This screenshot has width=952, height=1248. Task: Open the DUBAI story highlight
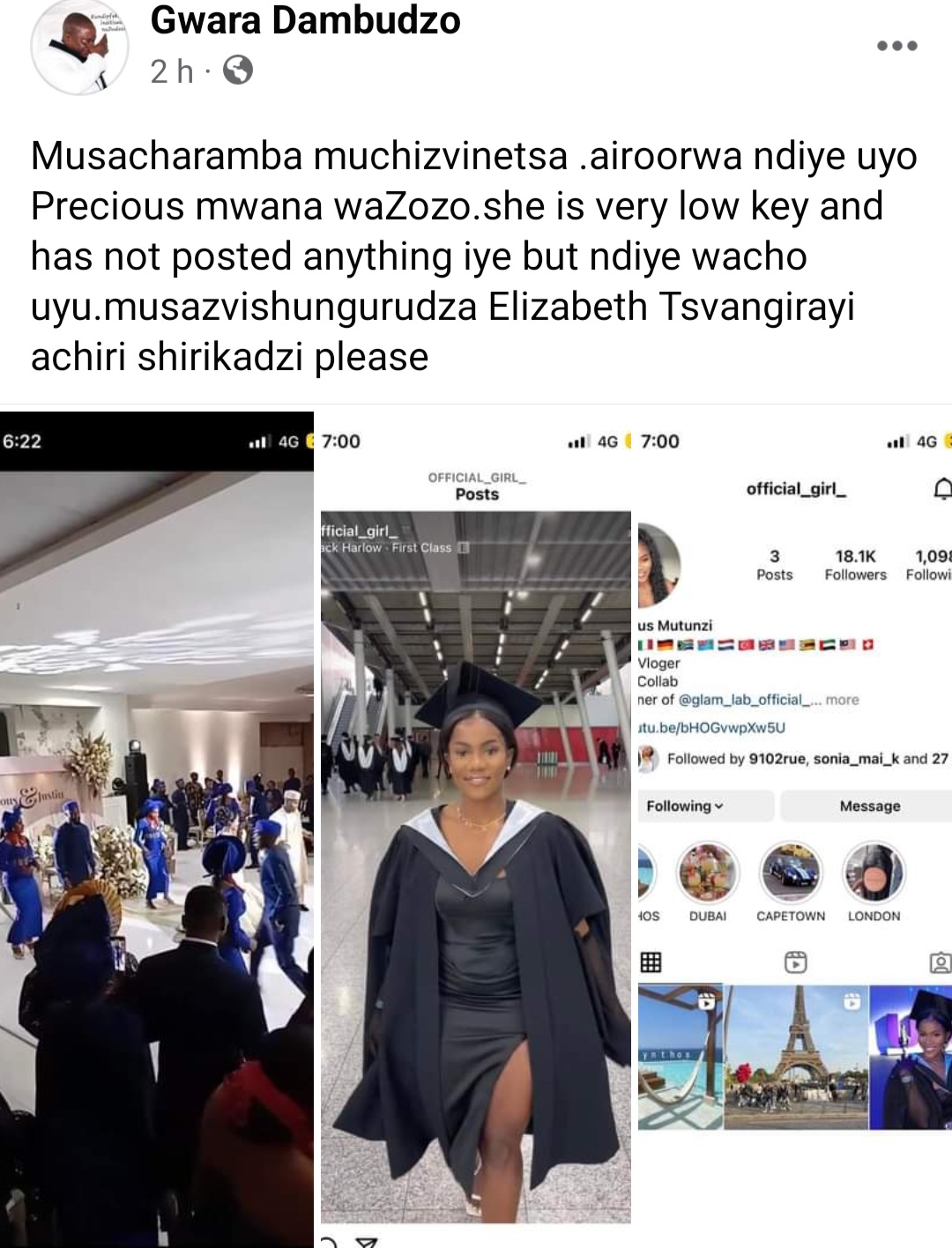pos(707,883)
